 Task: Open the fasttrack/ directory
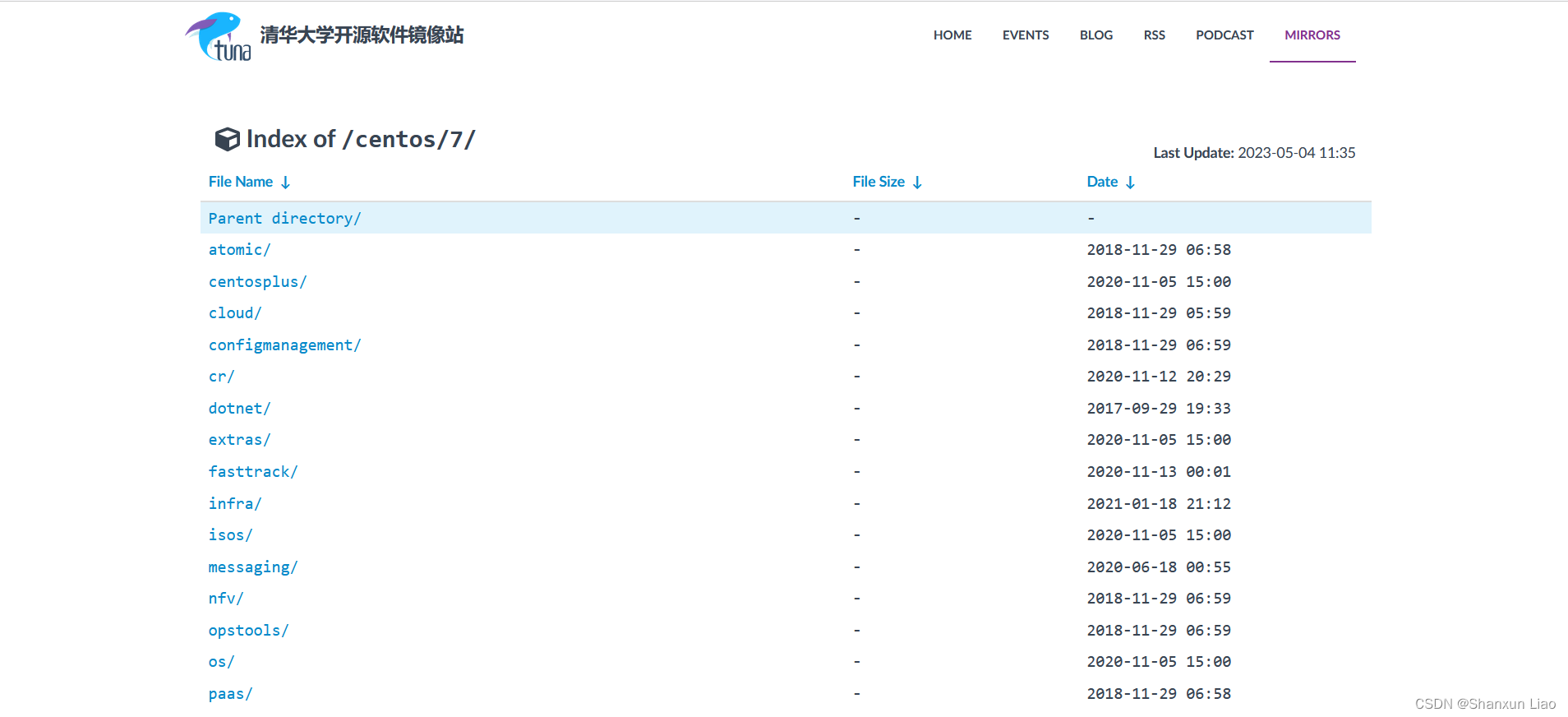pyautogui.click(x=252, y=472)
